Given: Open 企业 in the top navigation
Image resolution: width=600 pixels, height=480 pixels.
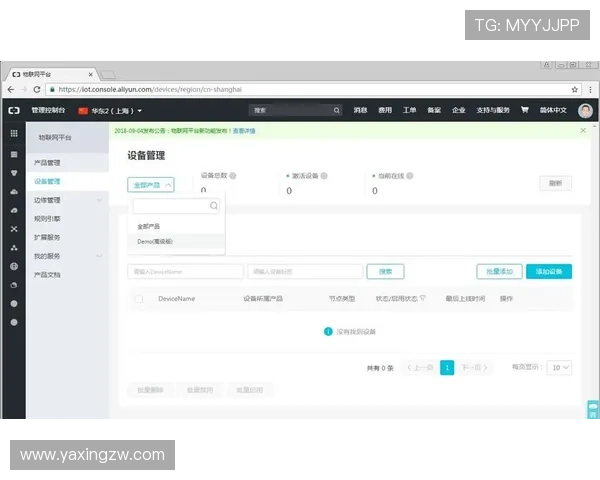Looking at the screenshot, I should 458,110.
